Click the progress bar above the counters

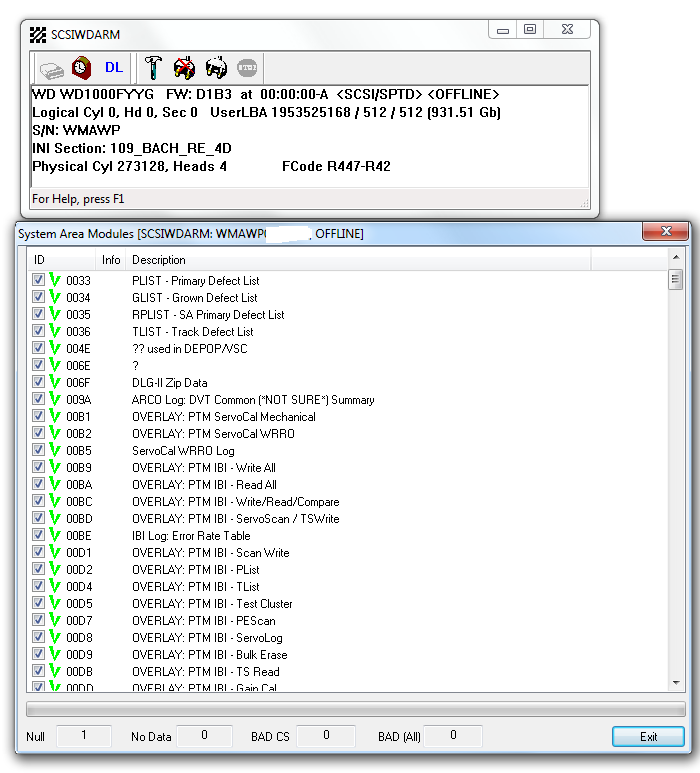355,709
